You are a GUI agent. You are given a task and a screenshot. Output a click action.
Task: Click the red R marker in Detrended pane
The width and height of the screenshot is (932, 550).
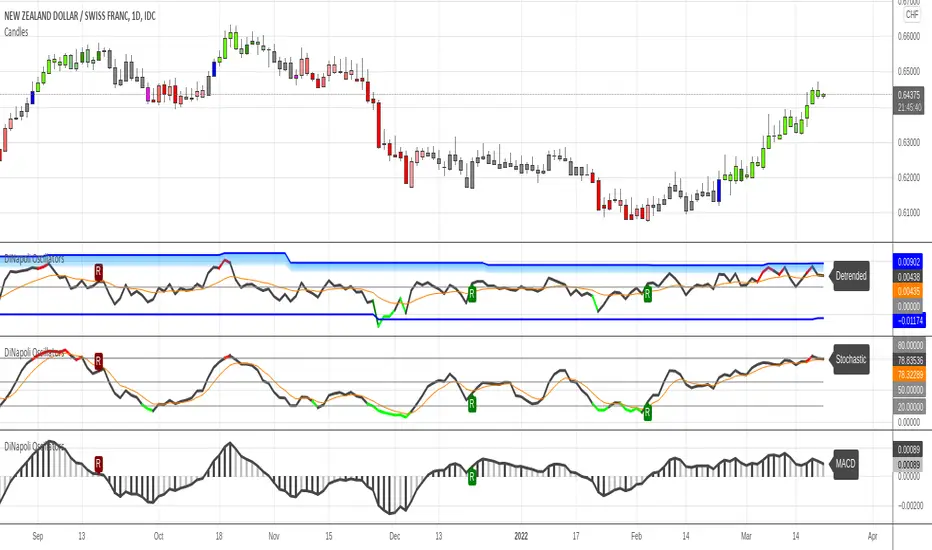pyautogui.click(x=98, y=271)
